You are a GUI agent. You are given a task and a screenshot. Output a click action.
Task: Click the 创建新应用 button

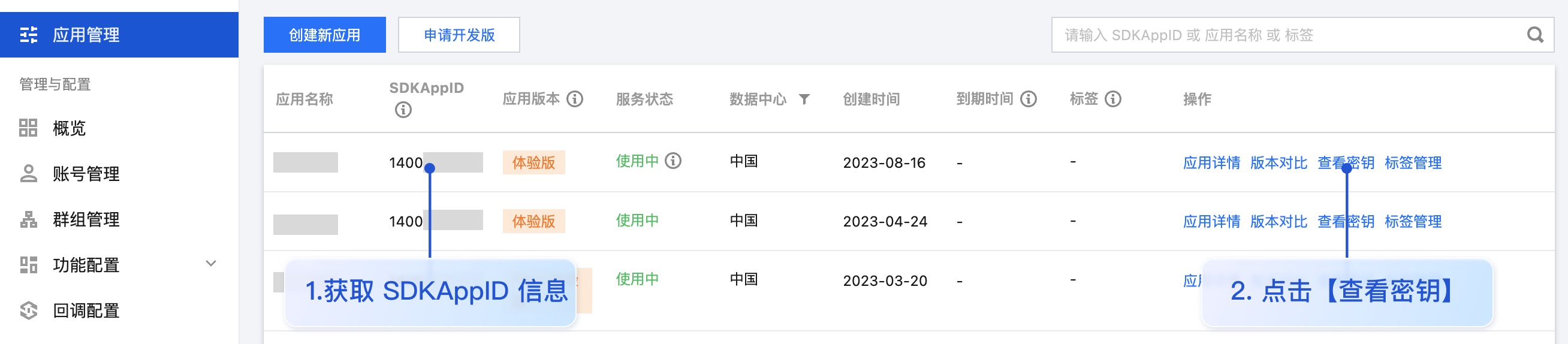(324, 35)
